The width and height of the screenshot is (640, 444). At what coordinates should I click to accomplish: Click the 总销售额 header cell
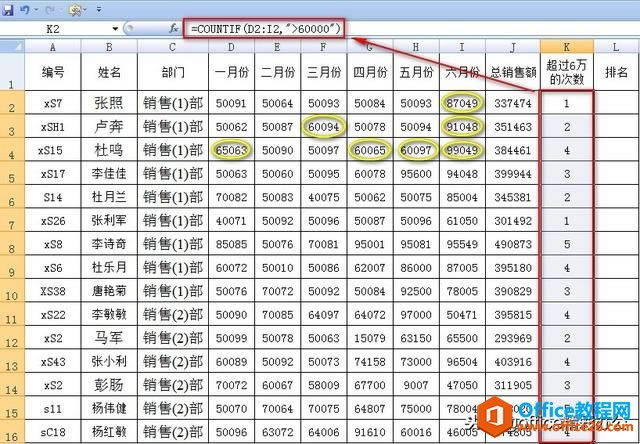click(513, 72)
